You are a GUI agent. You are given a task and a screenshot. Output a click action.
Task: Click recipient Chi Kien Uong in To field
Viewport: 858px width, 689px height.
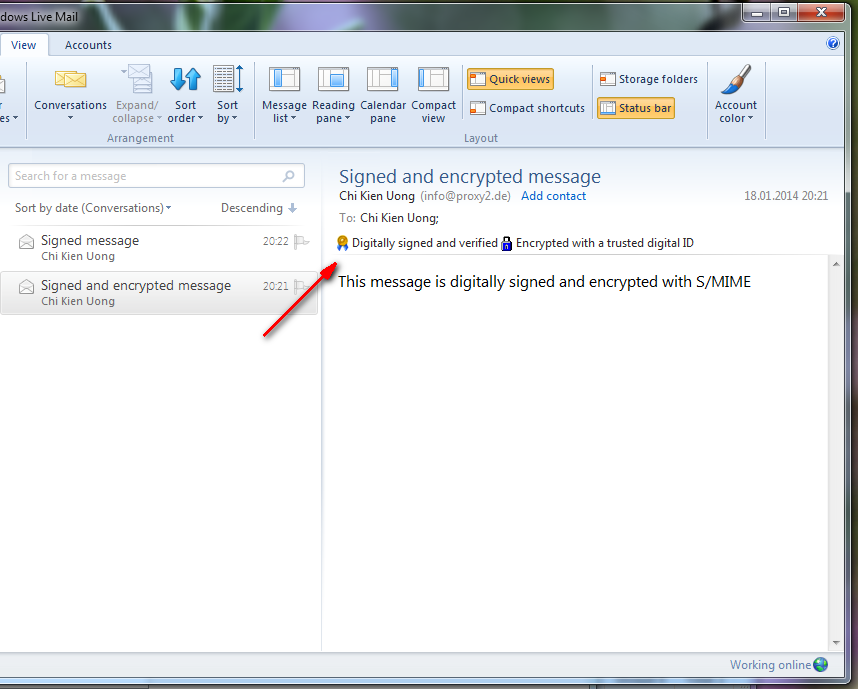[x=399, y=218]
